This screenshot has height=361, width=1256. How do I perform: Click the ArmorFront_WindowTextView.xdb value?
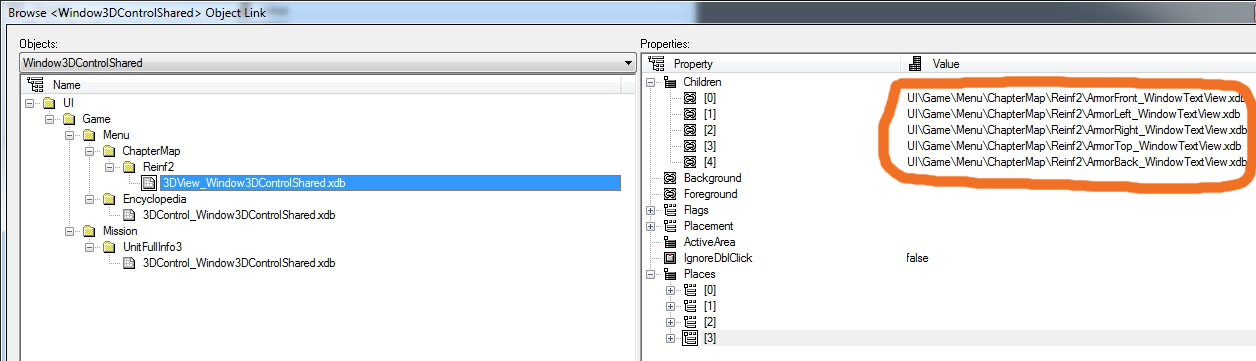[1076, 98]
